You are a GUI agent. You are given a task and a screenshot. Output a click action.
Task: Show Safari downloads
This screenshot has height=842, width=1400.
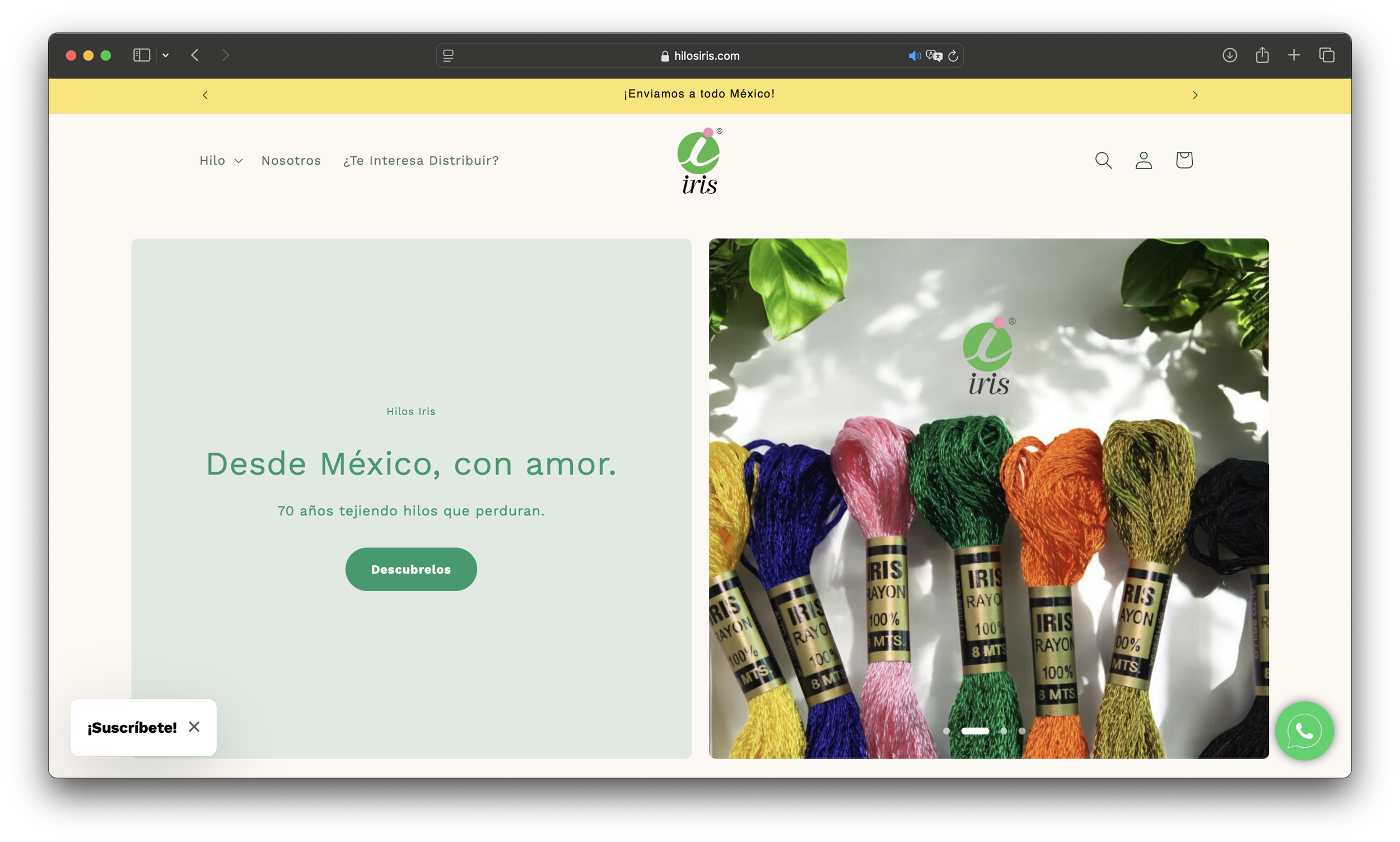(1229, 55)
